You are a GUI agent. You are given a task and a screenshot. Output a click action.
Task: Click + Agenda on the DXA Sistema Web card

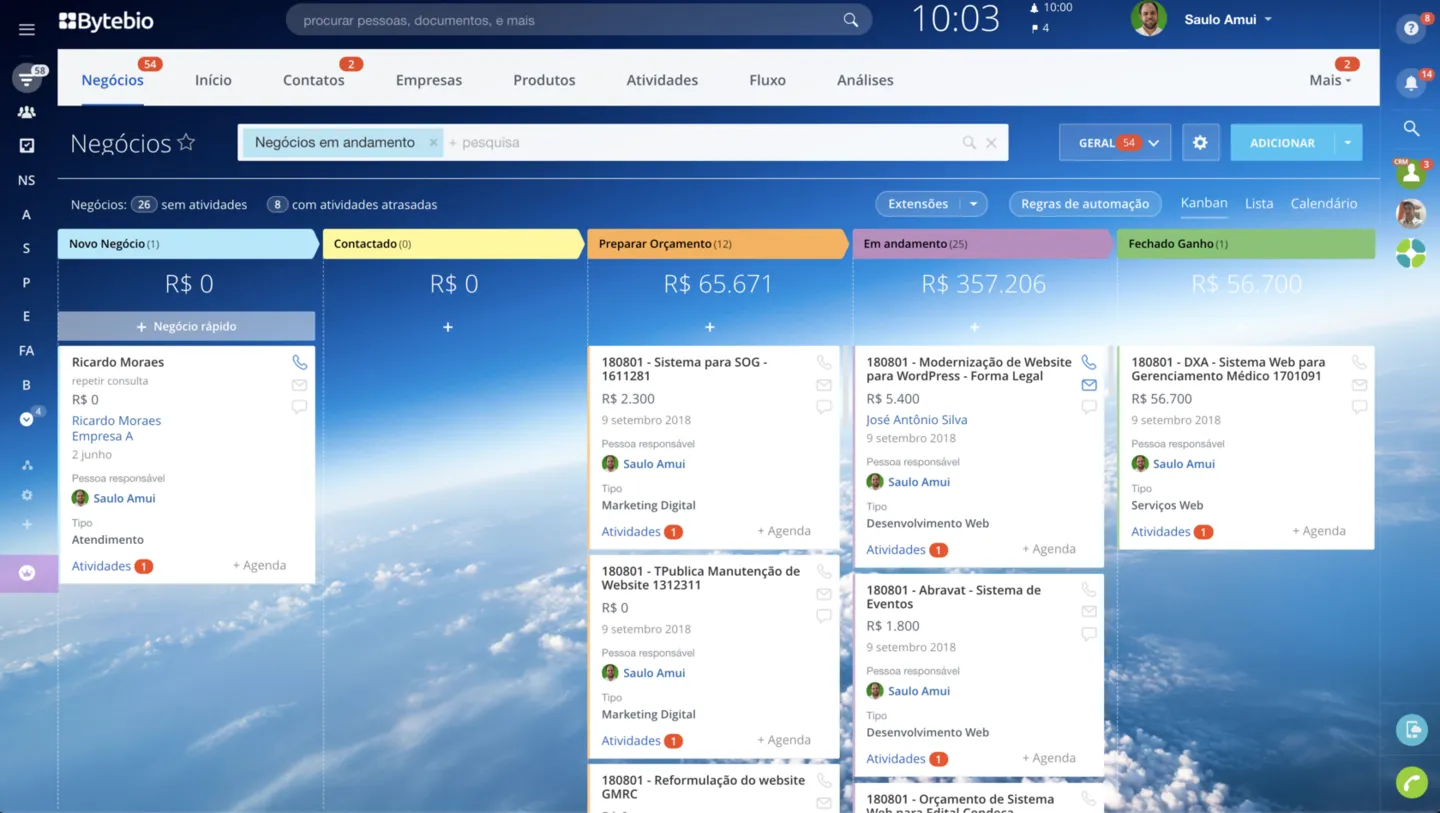(1317, 531)
